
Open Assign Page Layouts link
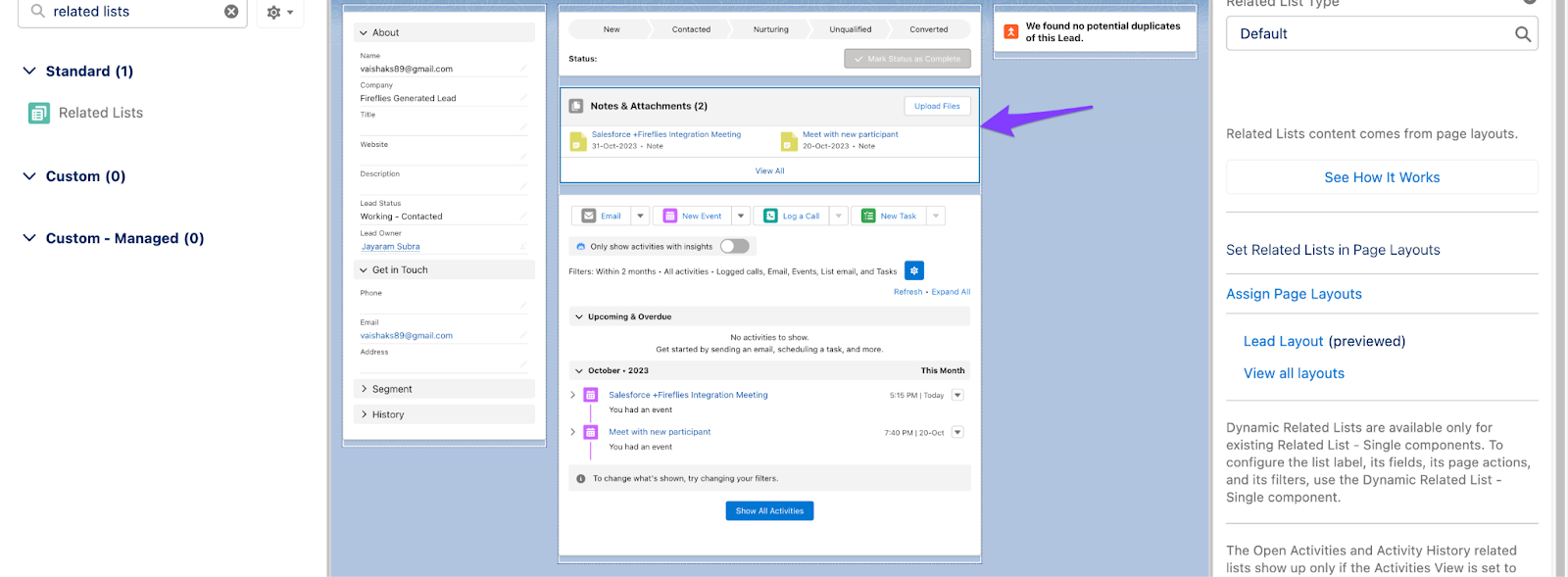[x=1294, y=294]
